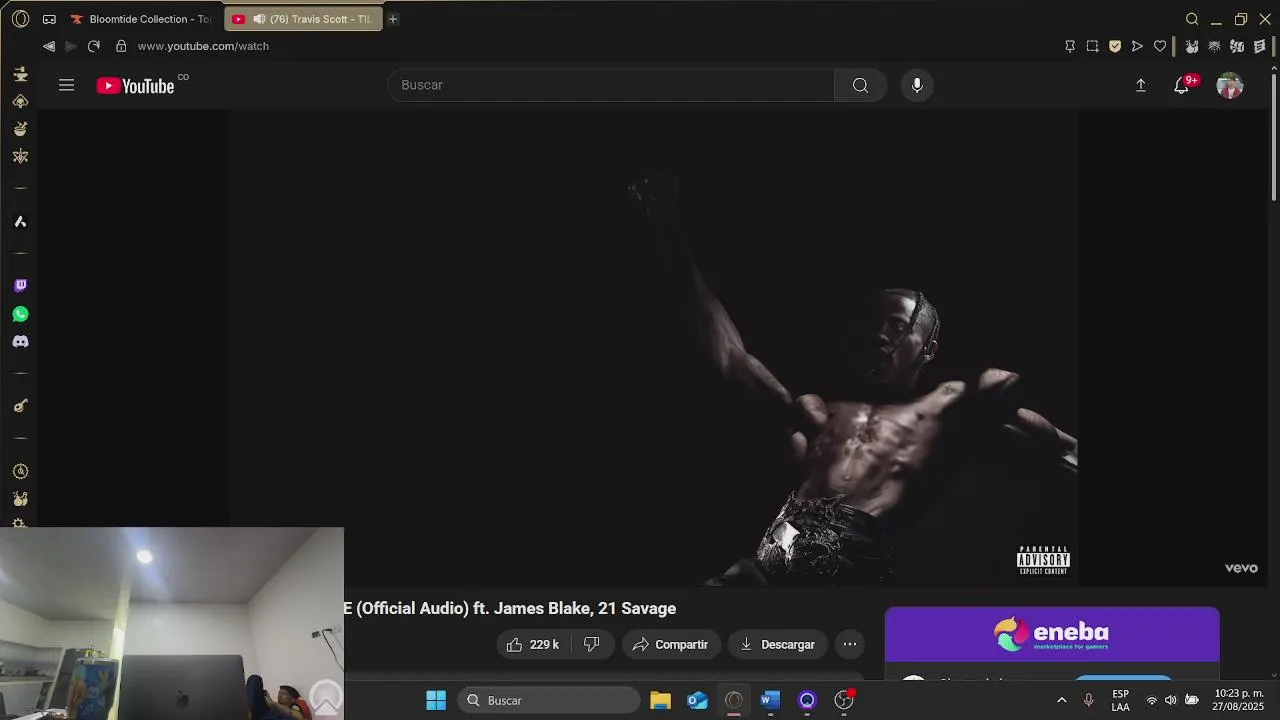
Task: Open YouTube guide hamburger menu
Action: tap(67, 85)
